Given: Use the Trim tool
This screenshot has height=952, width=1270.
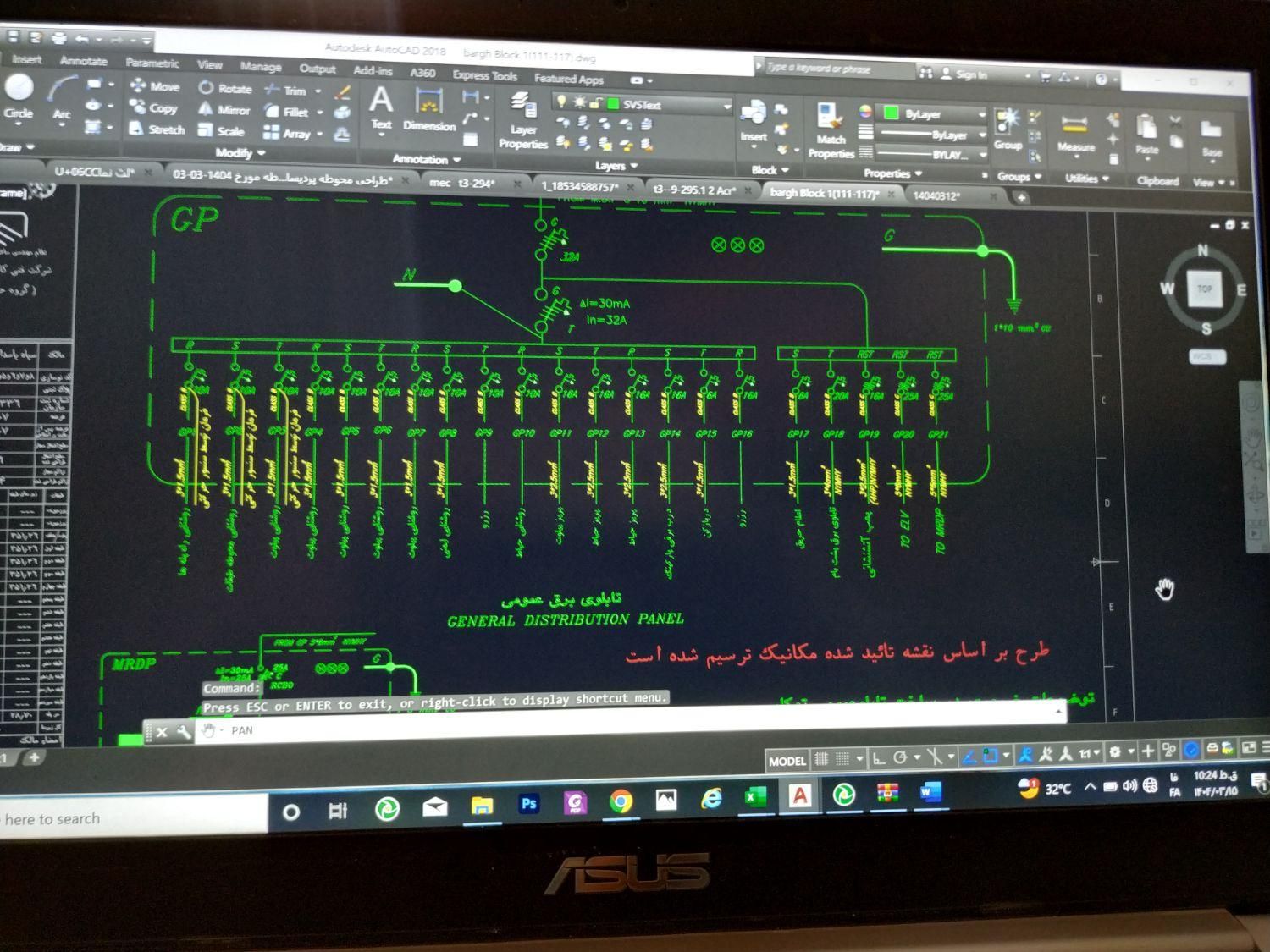Looking at the screenshot, I should (285, 90).
